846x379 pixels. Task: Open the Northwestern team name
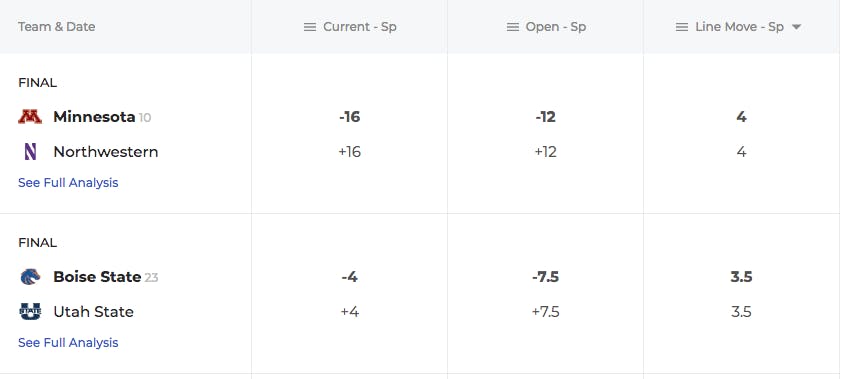pos(106,152)
